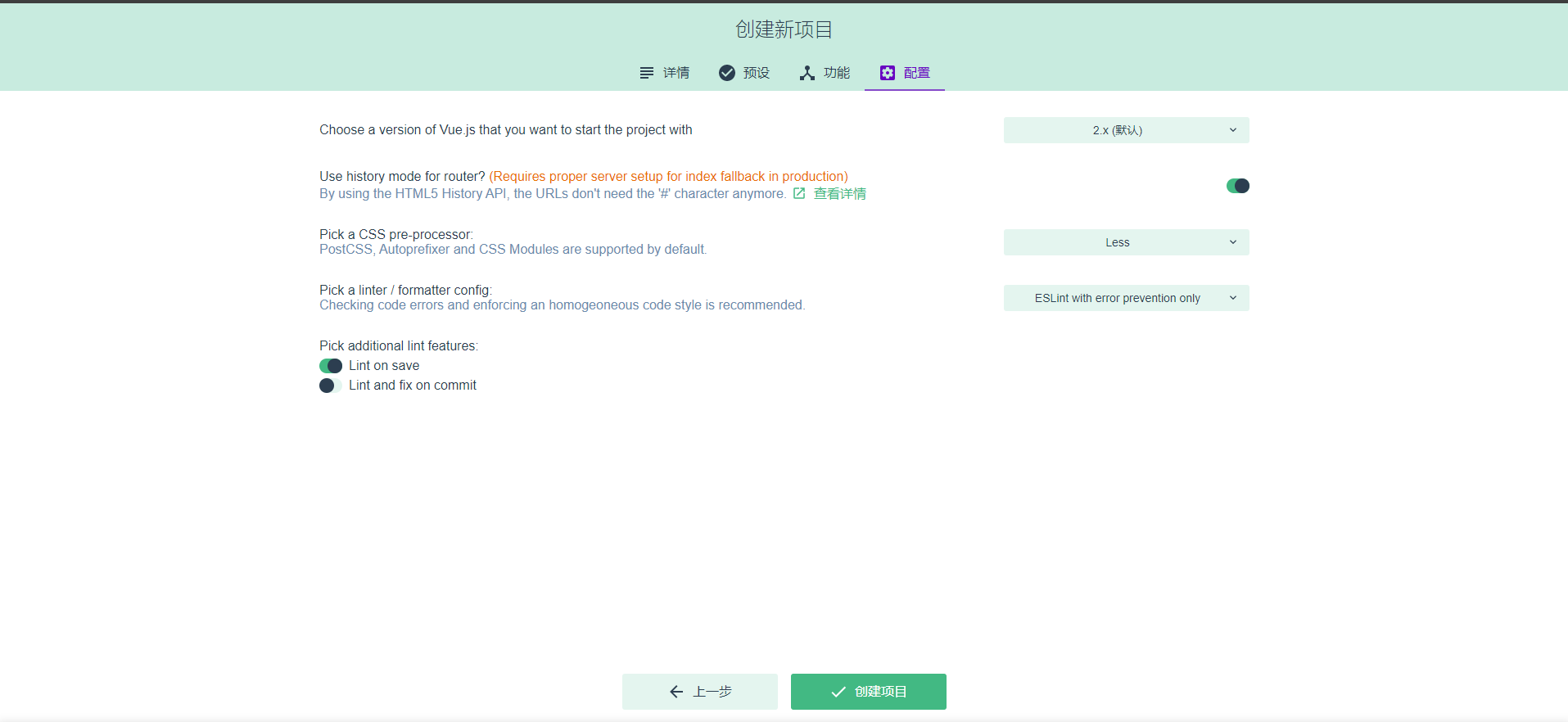Click the details list icon in tabs
The width and height of the screenshot is (1568, 722).
pos(647,73)
